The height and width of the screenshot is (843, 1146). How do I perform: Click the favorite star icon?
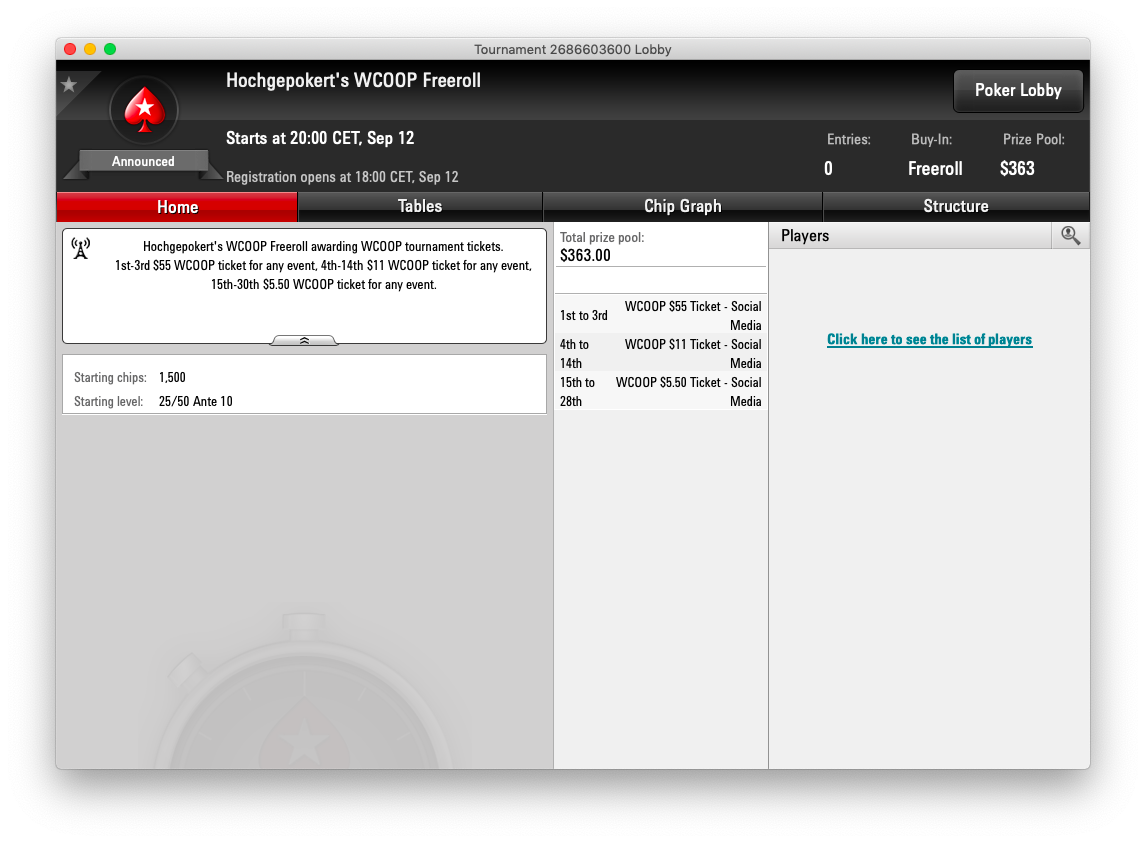69,85
